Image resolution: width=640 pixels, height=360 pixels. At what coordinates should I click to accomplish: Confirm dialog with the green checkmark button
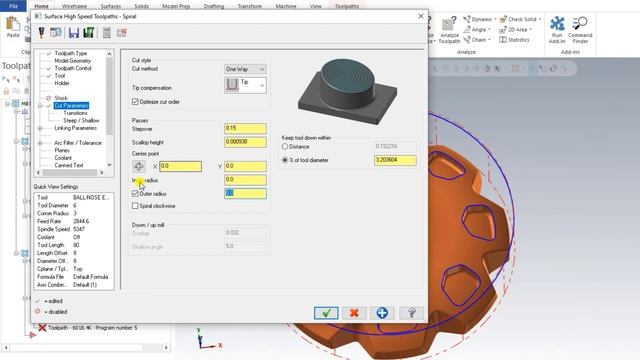click(326, 313)
